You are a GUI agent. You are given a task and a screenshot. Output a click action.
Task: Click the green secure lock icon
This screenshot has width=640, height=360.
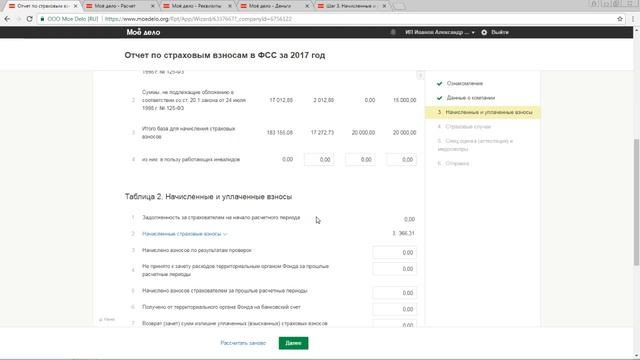[42, 19]
